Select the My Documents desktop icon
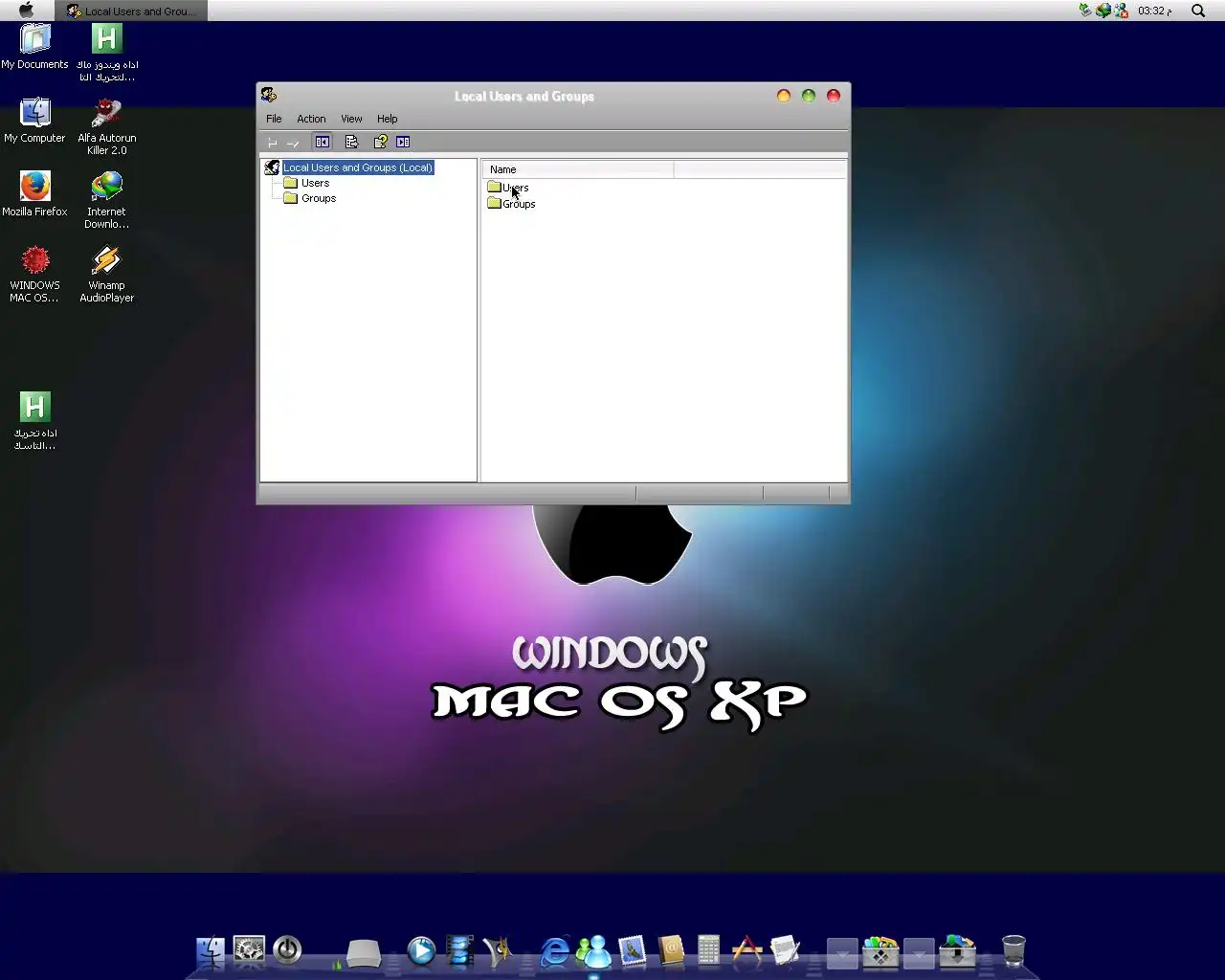Viewport: 1225px width, 980px height. [x=34, y=46]
